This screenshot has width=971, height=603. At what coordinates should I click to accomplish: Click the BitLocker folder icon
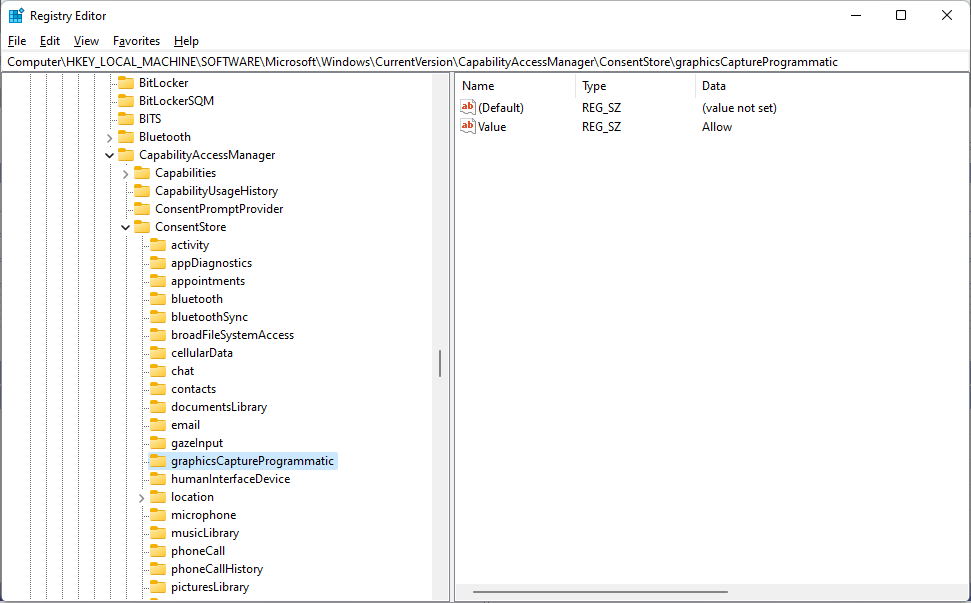pos(125,83)
